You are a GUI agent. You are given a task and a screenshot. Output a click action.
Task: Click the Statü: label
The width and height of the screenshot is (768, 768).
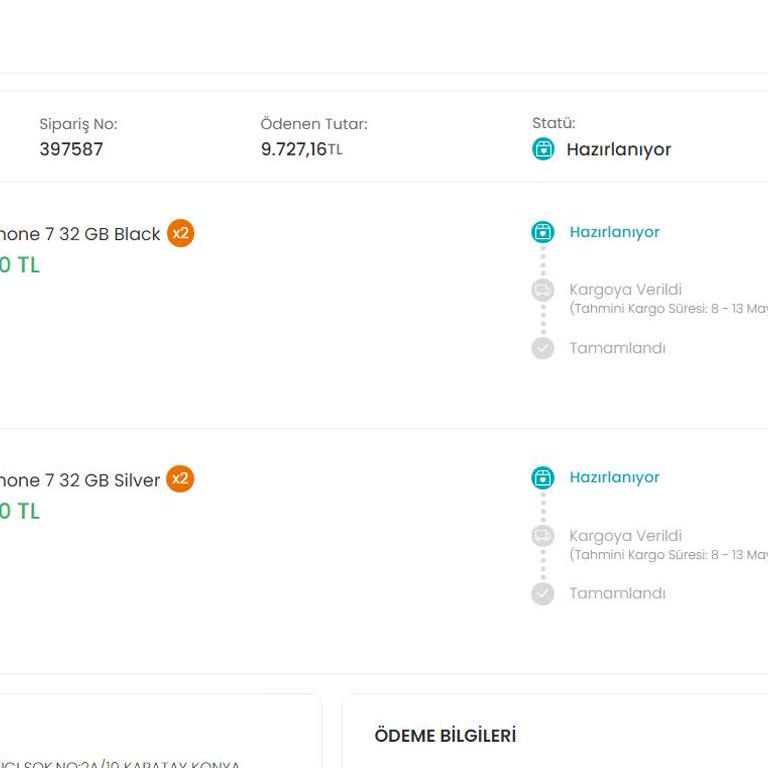554,123
